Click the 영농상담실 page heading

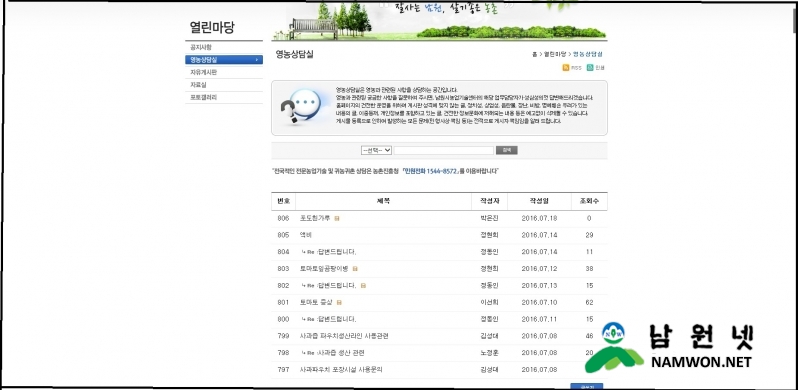[295, 54]
